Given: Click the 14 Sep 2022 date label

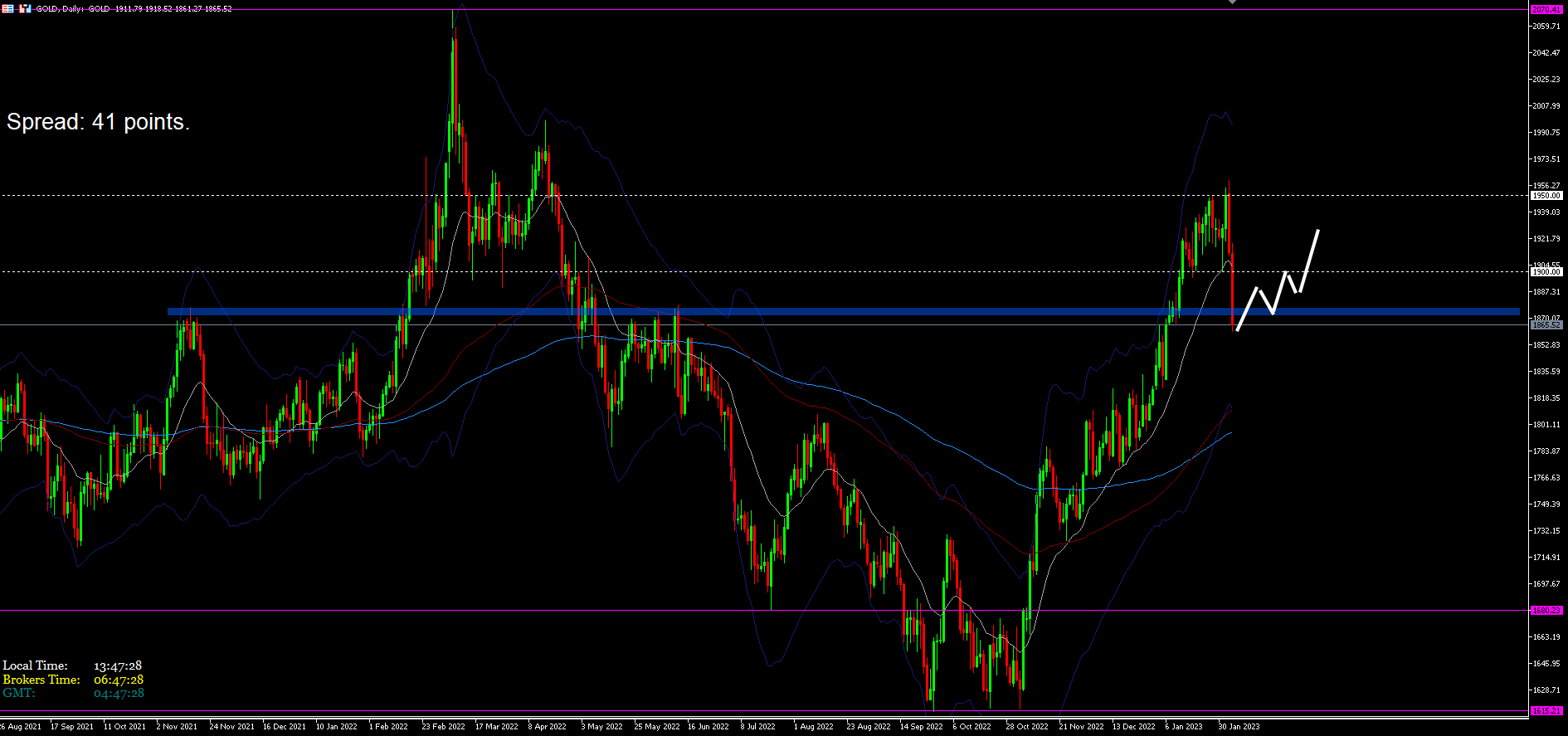Looking at the screenshot, I should [922, 727].
